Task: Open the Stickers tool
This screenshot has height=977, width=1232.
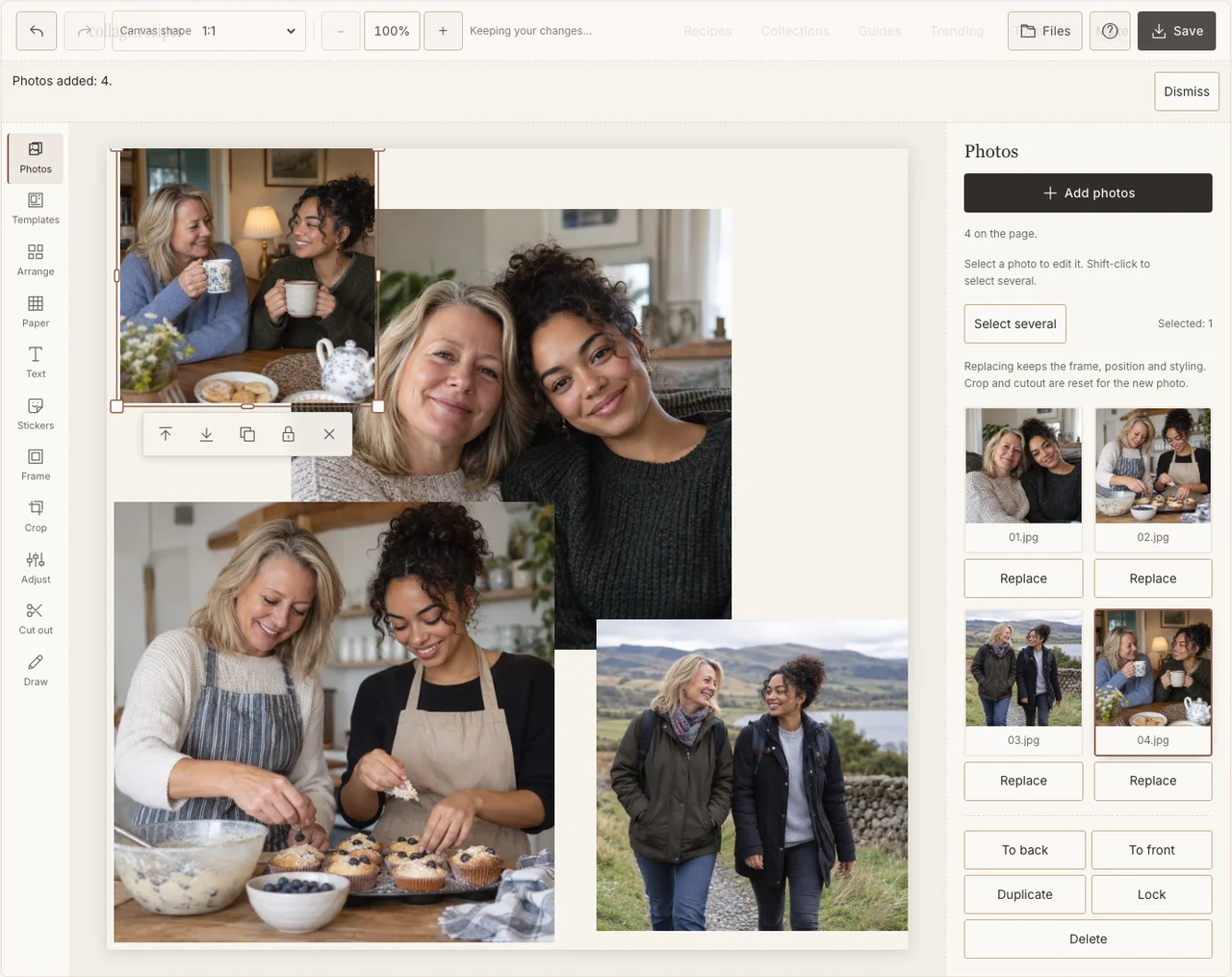Action: point(36,415)
